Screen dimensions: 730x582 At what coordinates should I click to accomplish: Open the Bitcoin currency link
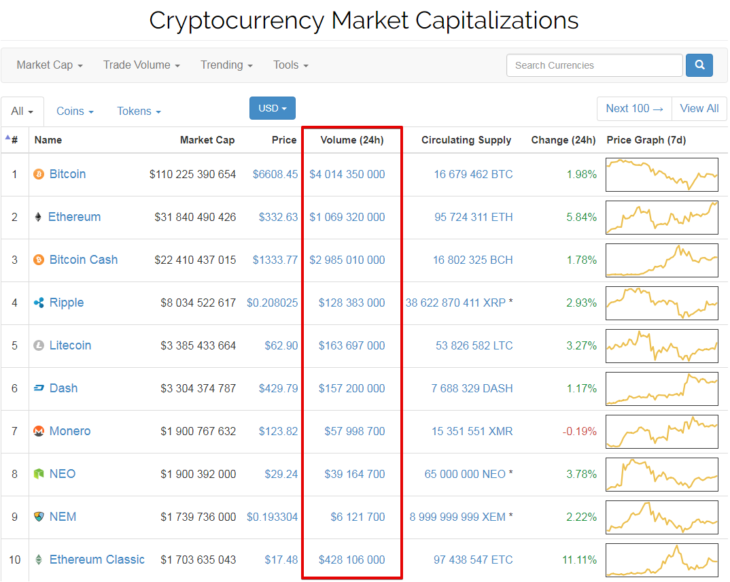(68, 174)
